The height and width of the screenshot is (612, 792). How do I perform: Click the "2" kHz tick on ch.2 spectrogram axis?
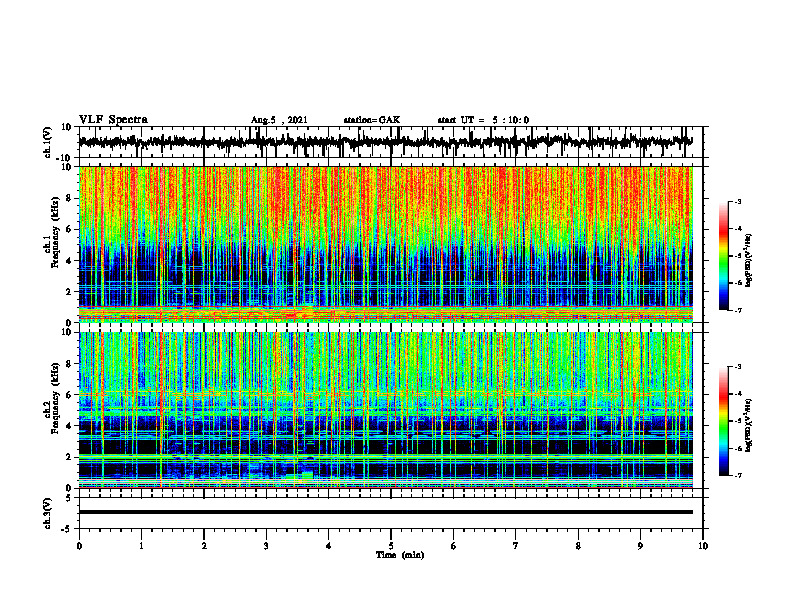(x=69, y=458)
